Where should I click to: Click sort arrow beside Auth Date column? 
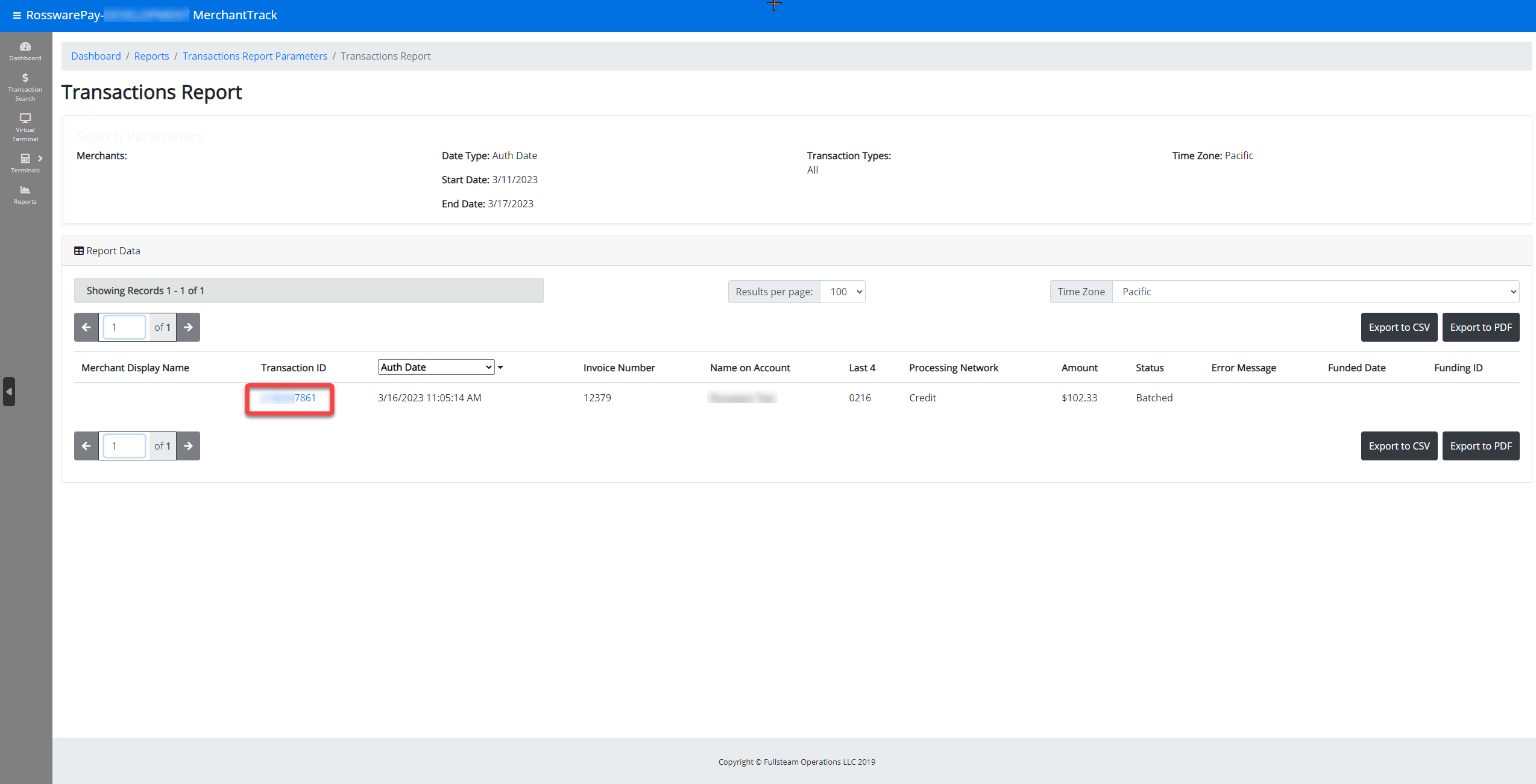coord(500,367)
